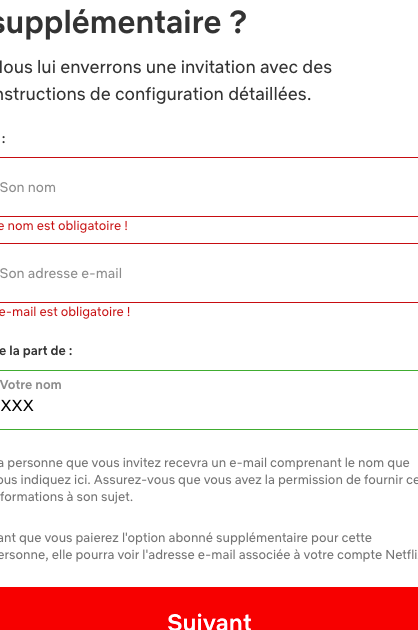This screenshot has height=630, width=418.
Task: Select the XXX text in the name field
Action: 17,406
